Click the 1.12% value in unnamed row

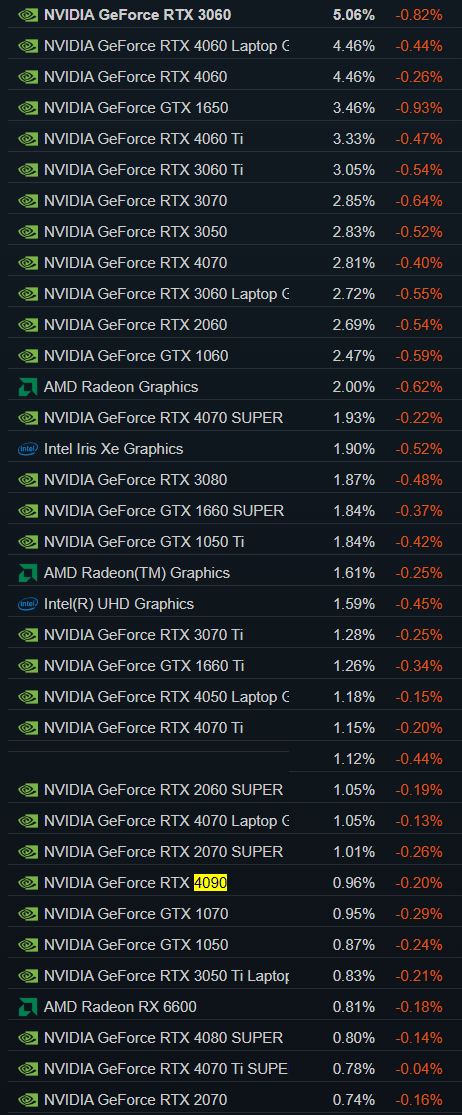click(353, 759)
